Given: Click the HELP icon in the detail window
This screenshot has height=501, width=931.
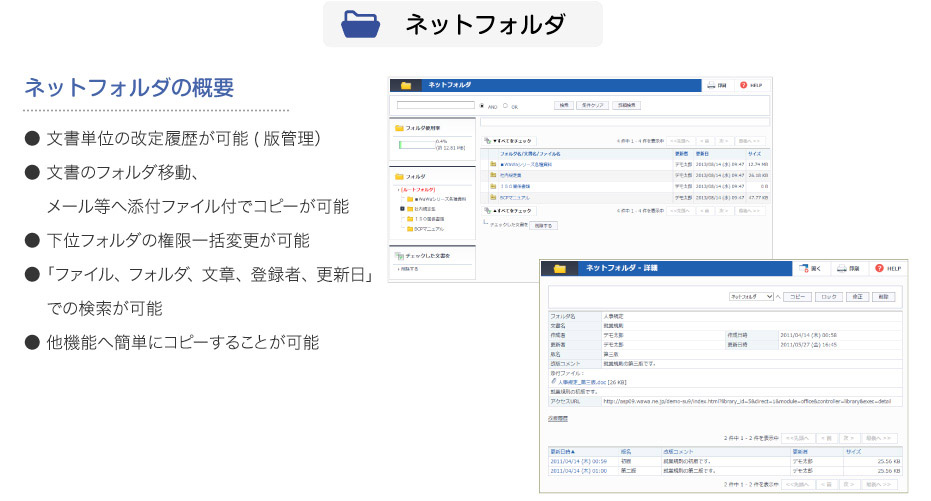Looking at the screenshot, I should [879, 268].
